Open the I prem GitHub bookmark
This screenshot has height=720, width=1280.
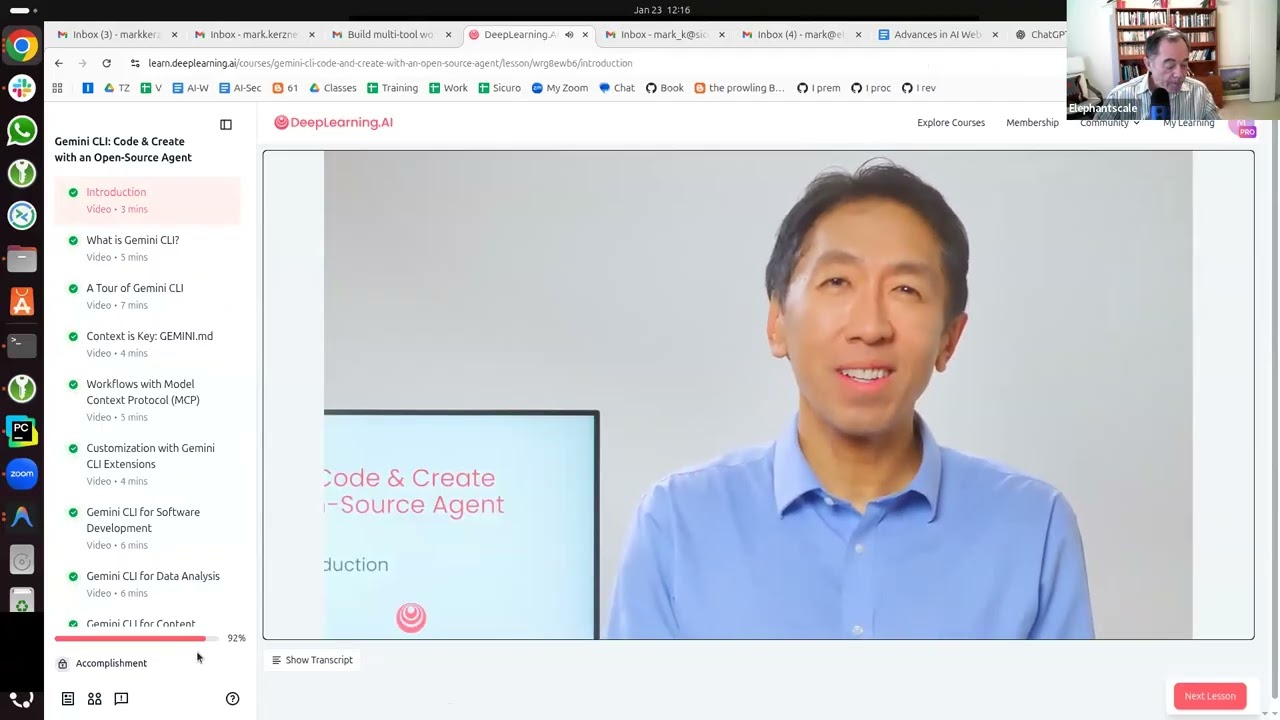click(818, 88)
